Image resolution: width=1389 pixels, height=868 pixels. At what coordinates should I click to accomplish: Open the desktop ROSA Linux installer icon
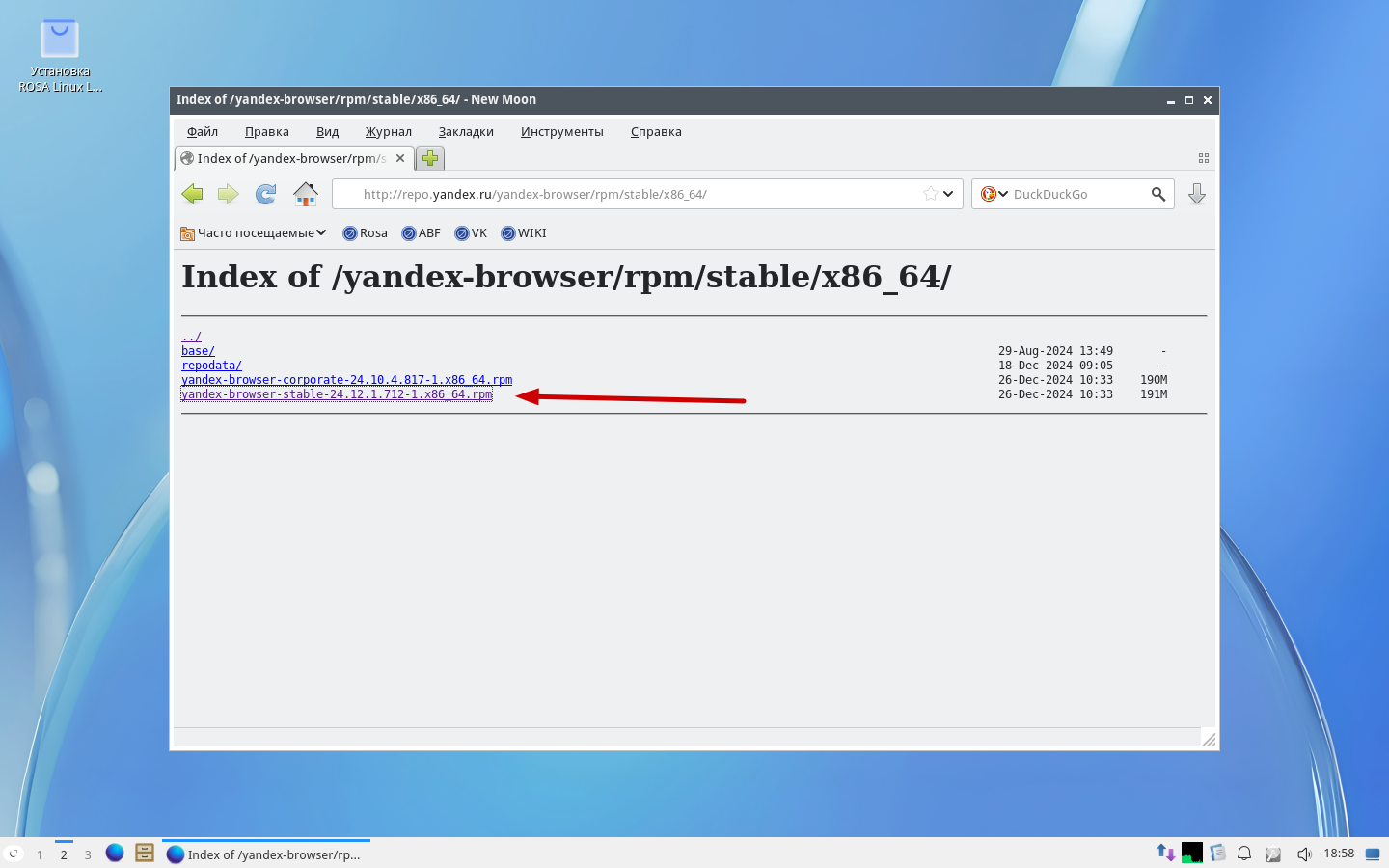tap(60, 56)
